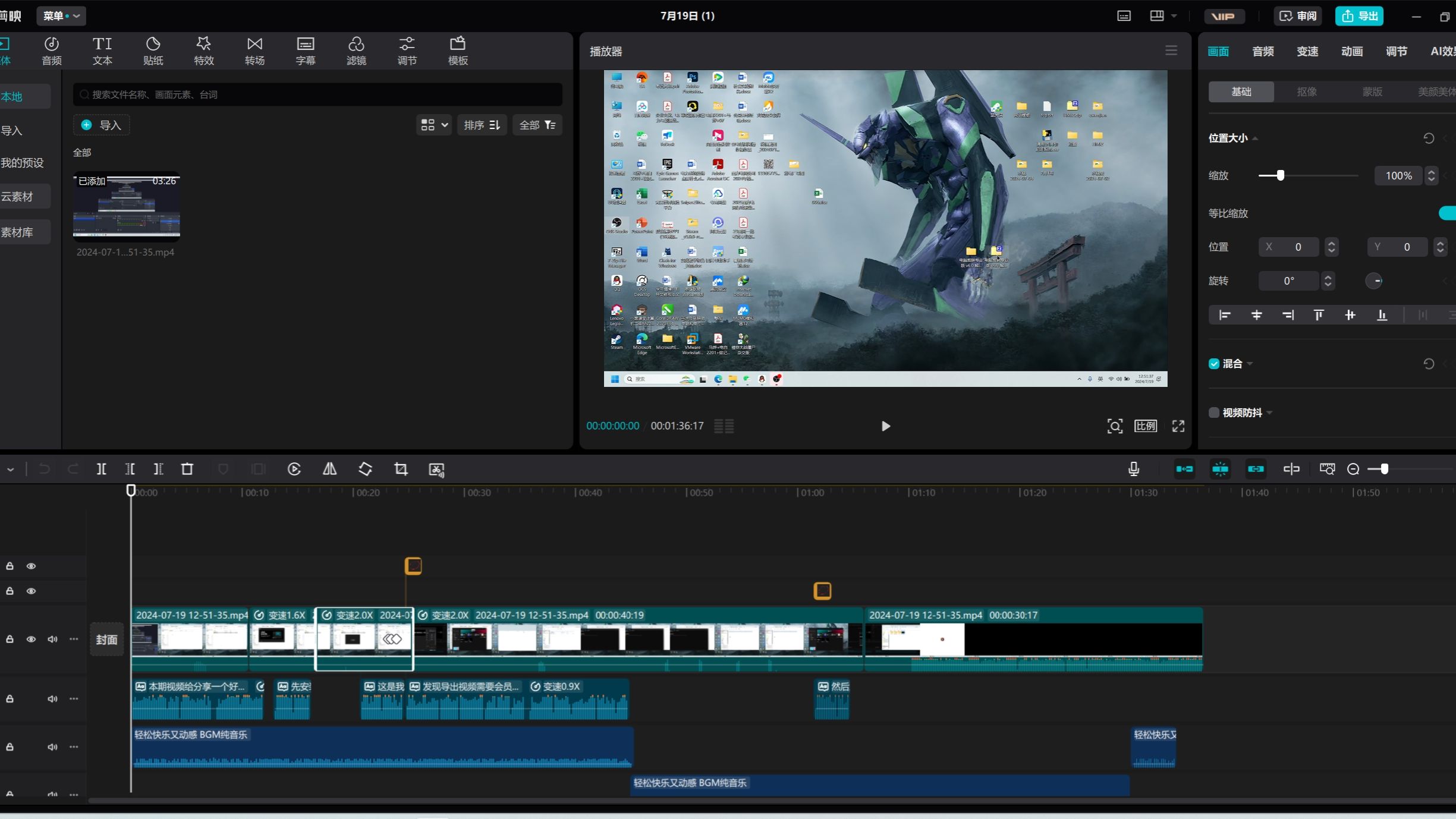The image size is (1456, 819).
Task: Hide the main video track with eye icon
Action: click(31, 640)
